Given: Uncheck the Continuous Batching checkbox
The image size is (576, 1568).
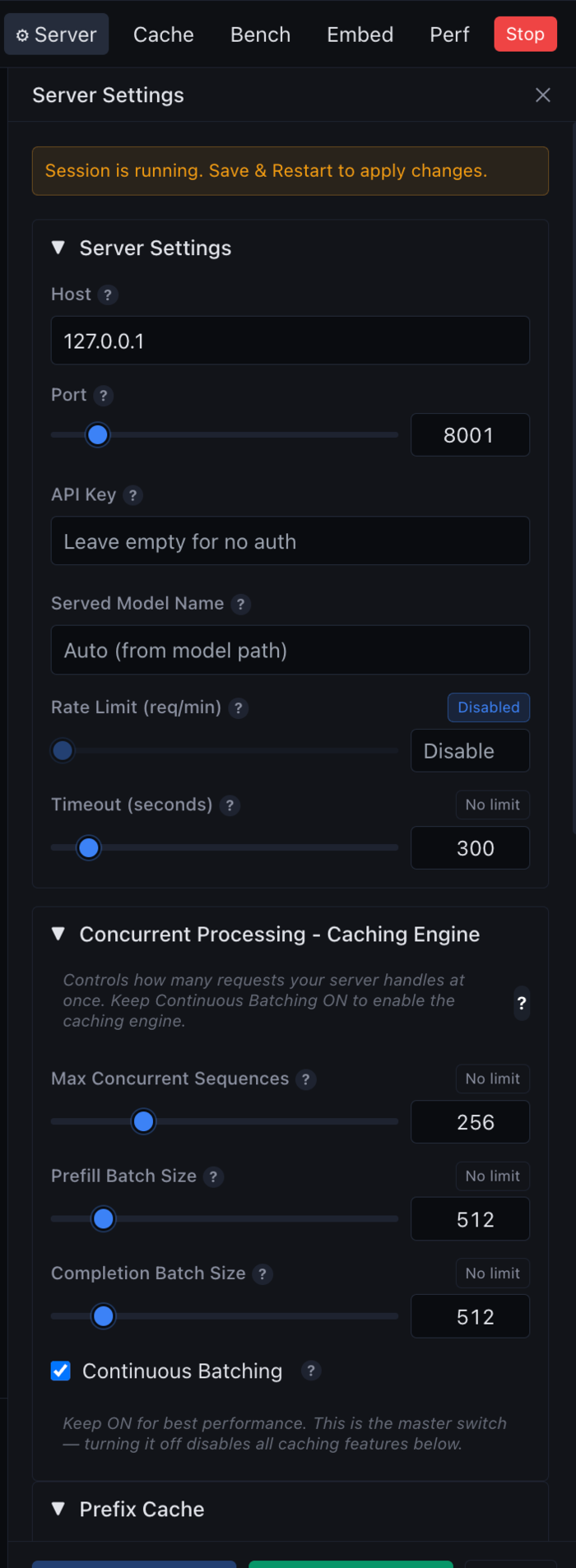Looking at the screenshot, I should [x=61, y=1371].
